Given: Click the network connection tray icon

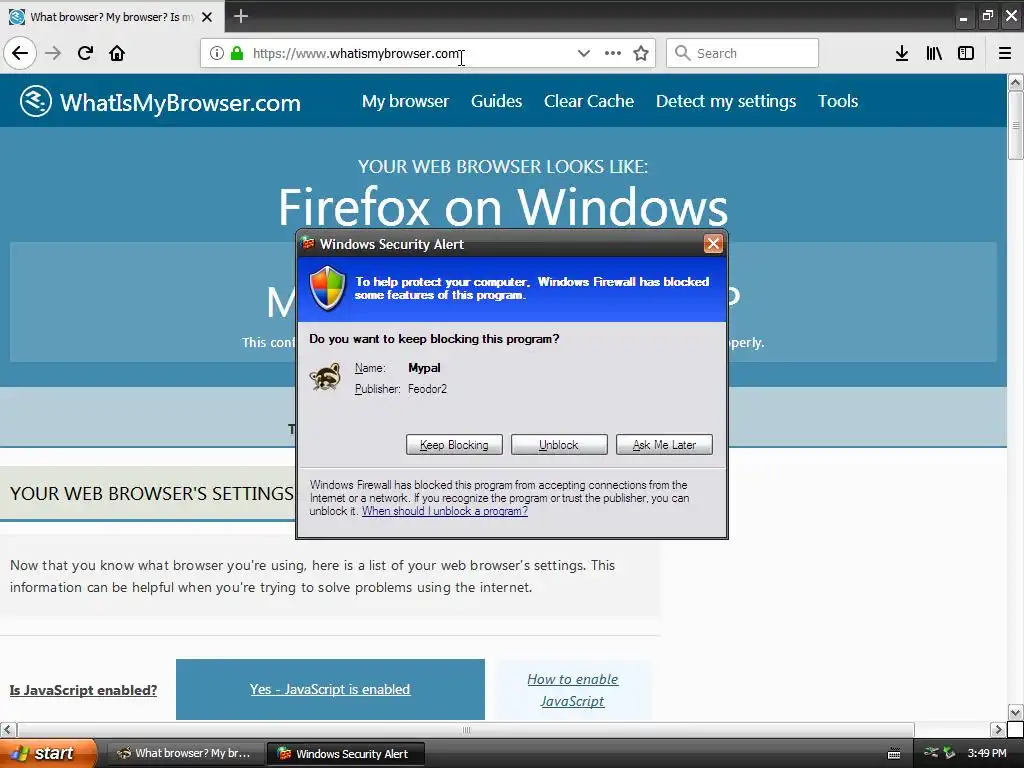Looking at the screenshot, I should pyautogui.click(x=931, y=753).
